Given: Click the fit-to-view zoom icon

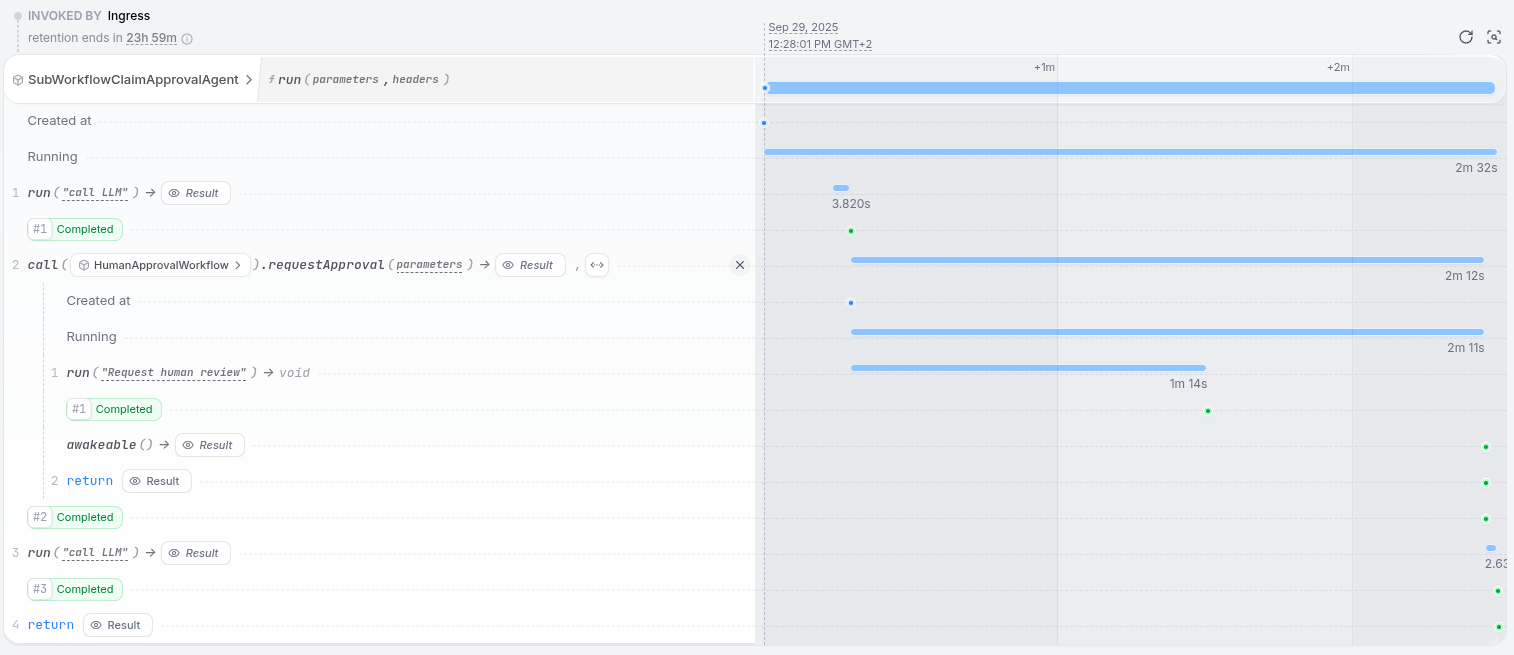Looking at the screenshot, I should pyautogui.click(x=1494, y=37).
